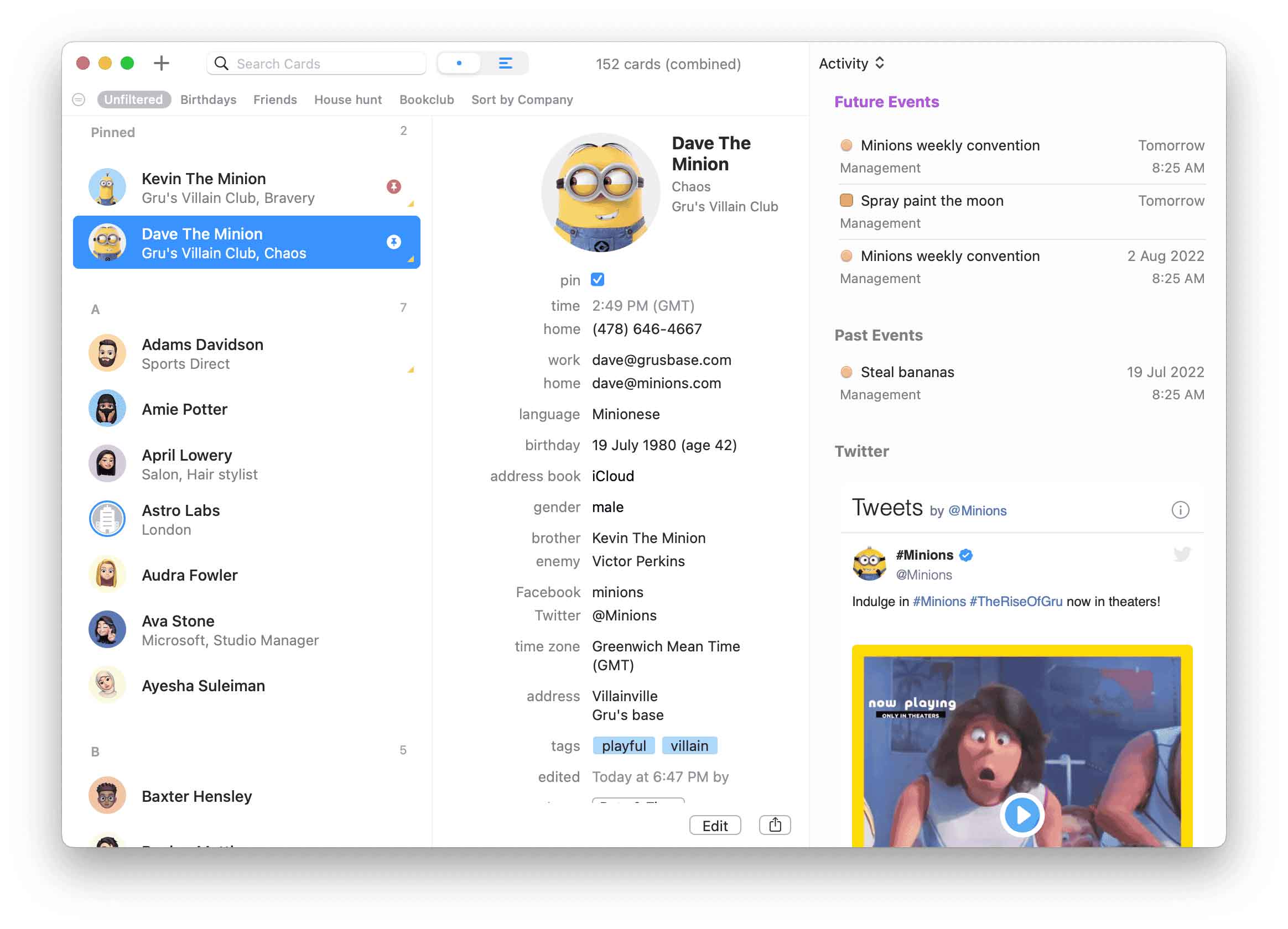The image size is (1288, 929).
Task: Click the share icon beside Edit
Action: pyautogui.click(x=775, y=824)
